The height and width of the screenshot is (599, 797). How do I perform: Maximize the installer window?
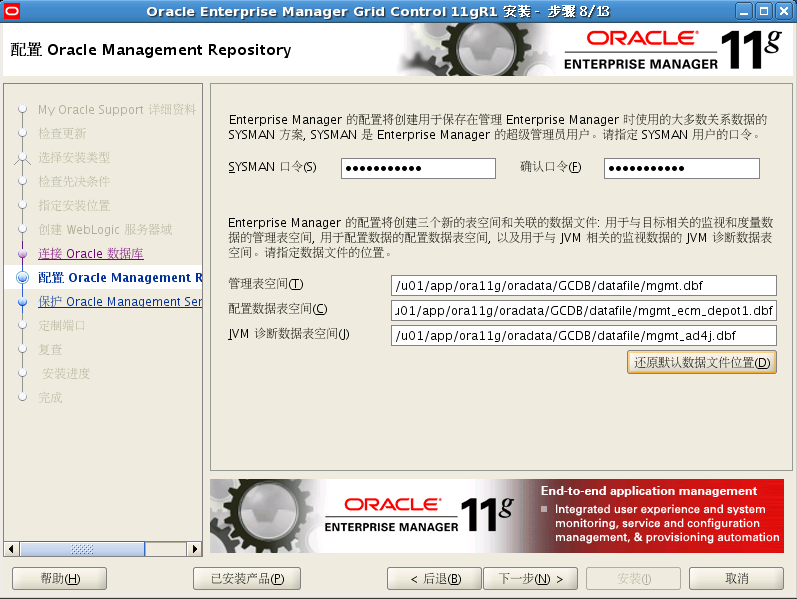[763, 11]
